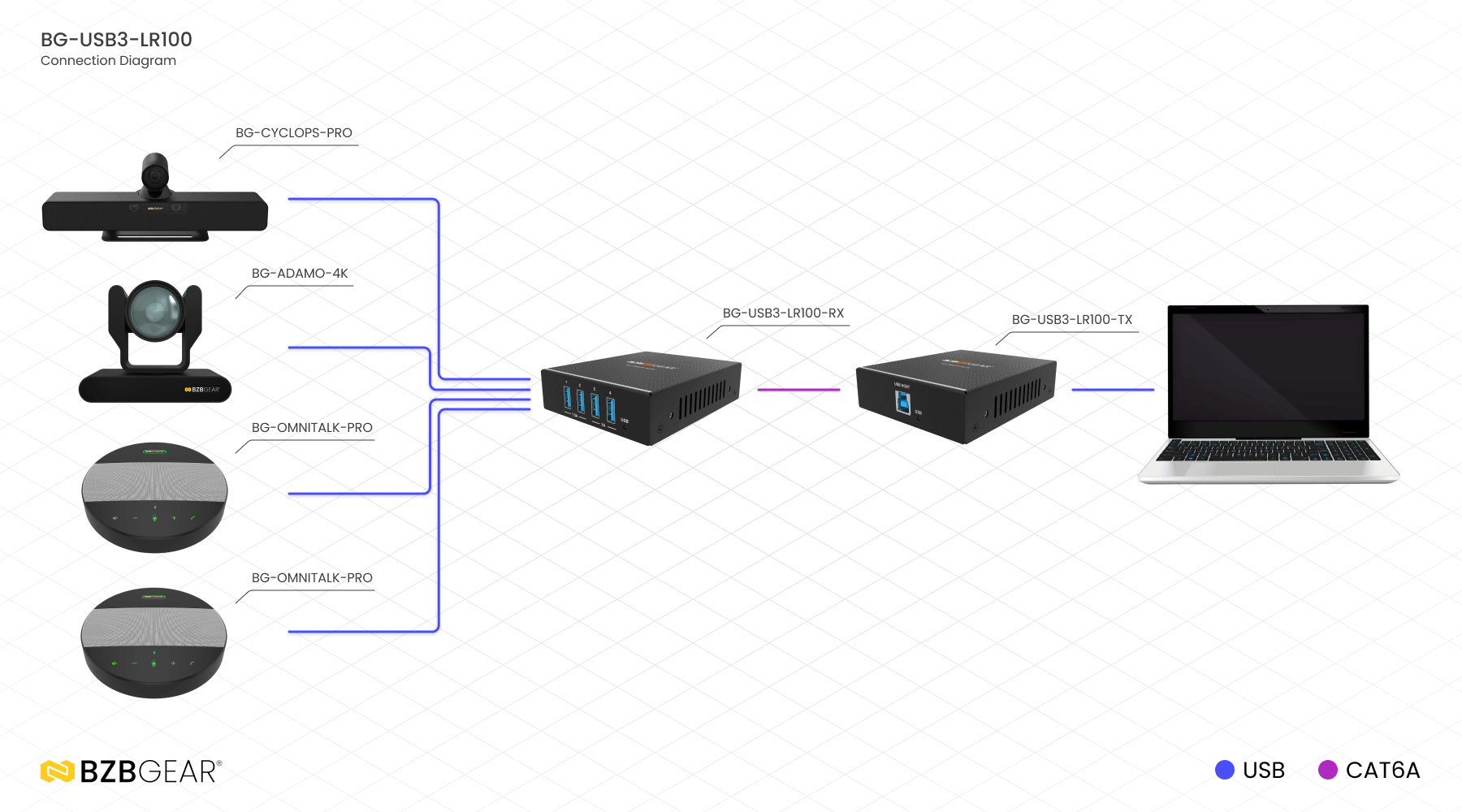This screenshot has width=1462, height=812.
Task: Click the Connection Diagram subtitle
Action: (x=108, y=61)
